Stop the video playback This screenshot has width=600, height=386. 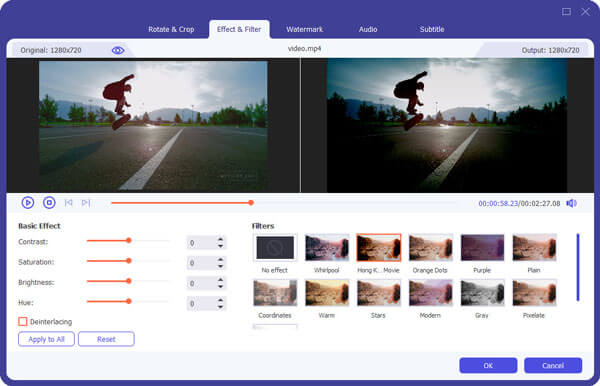click(x=49, y=202)
